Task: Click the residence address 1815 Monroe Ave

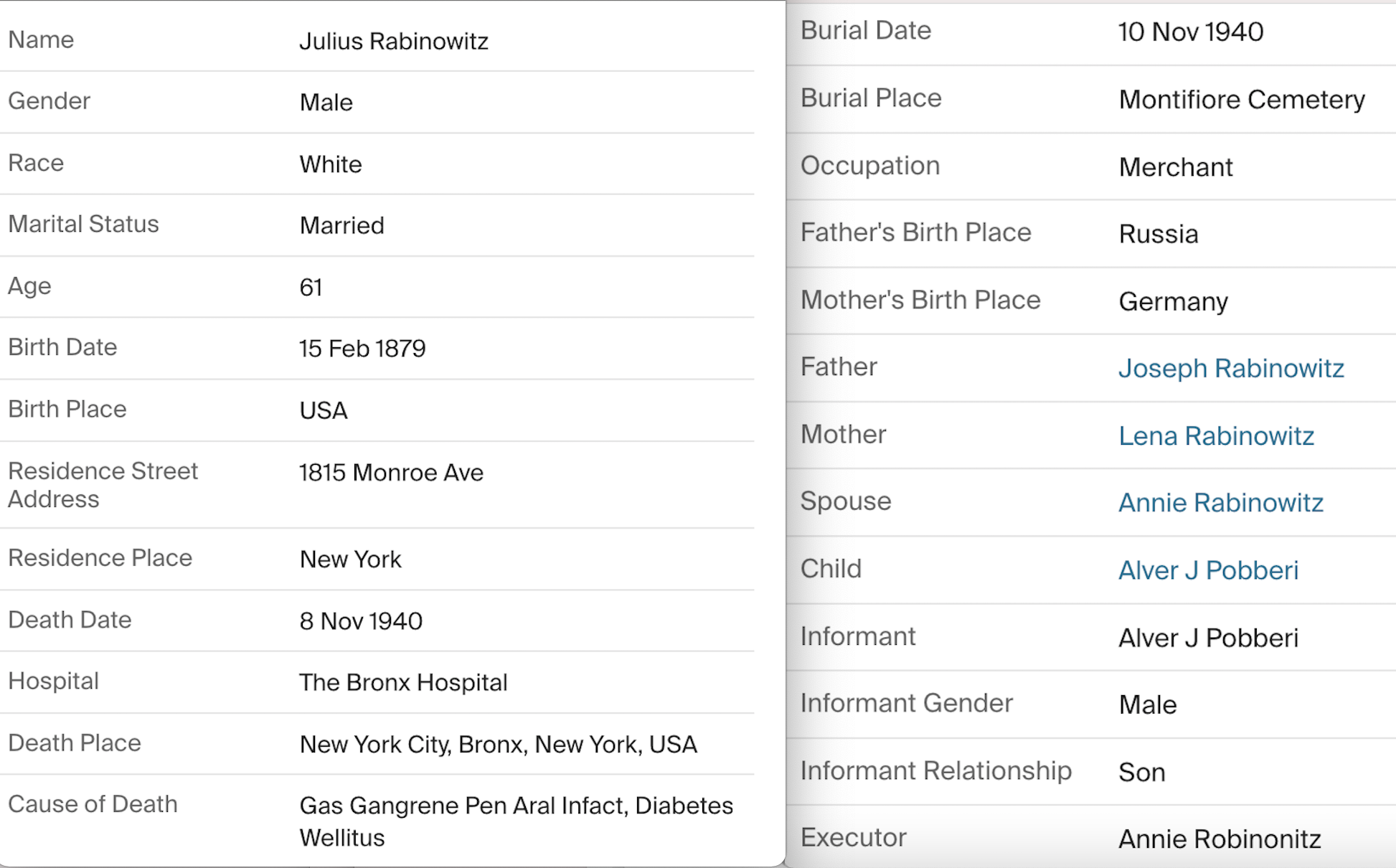Action: (x=391, y=473)
